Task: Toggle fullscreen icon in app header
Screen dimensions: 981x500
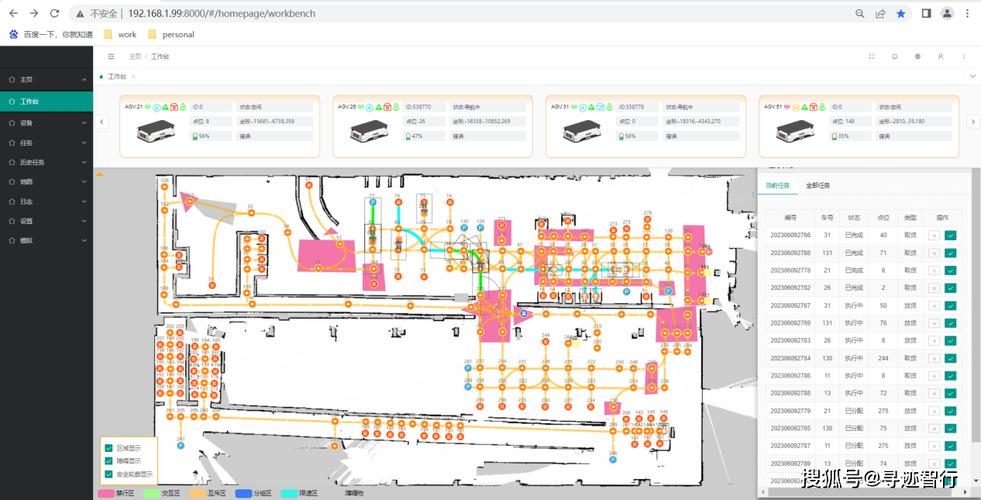Action: pyautogui.click(x=872, y=56)
